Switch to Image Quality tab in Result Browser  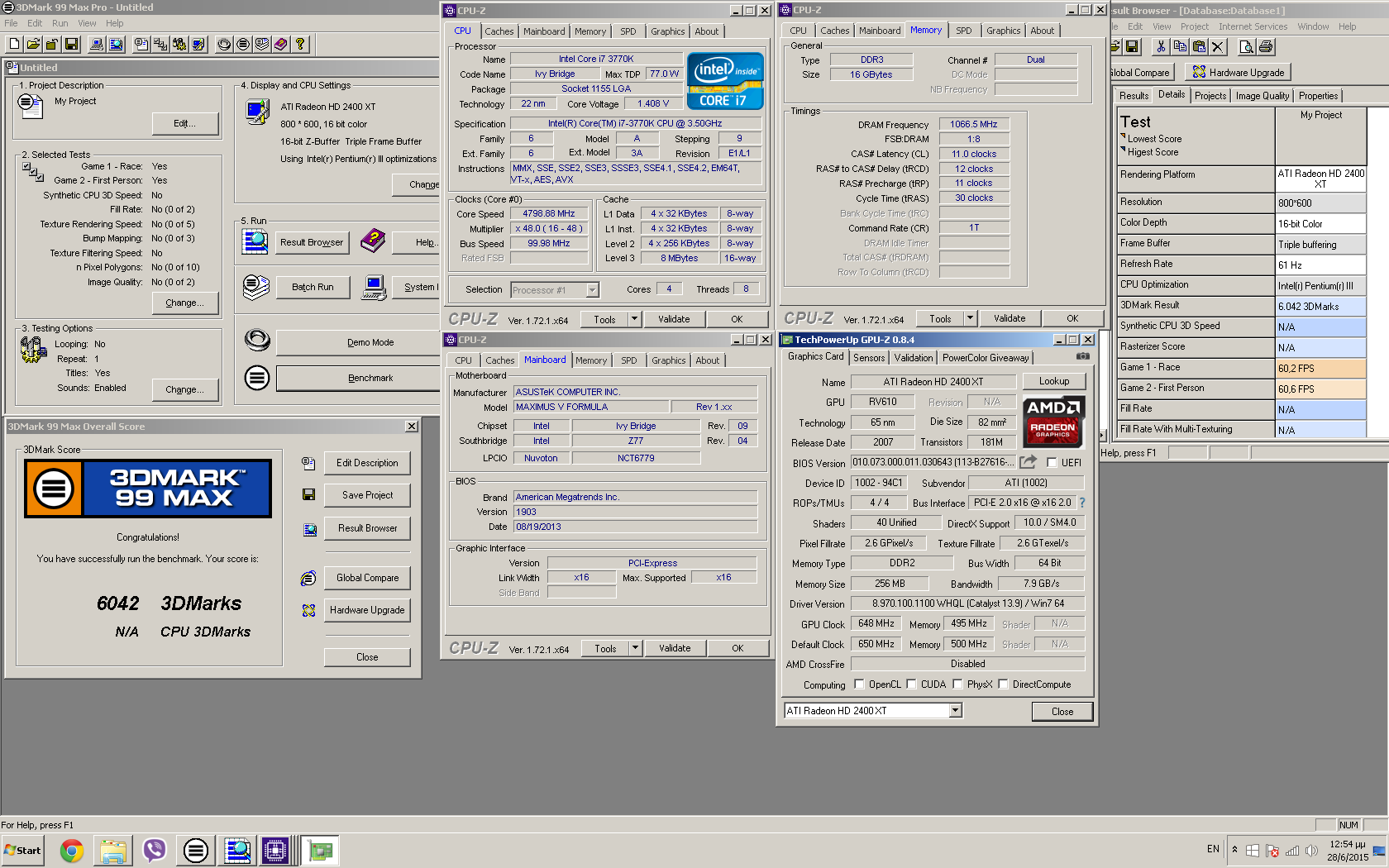(1262, 96)
